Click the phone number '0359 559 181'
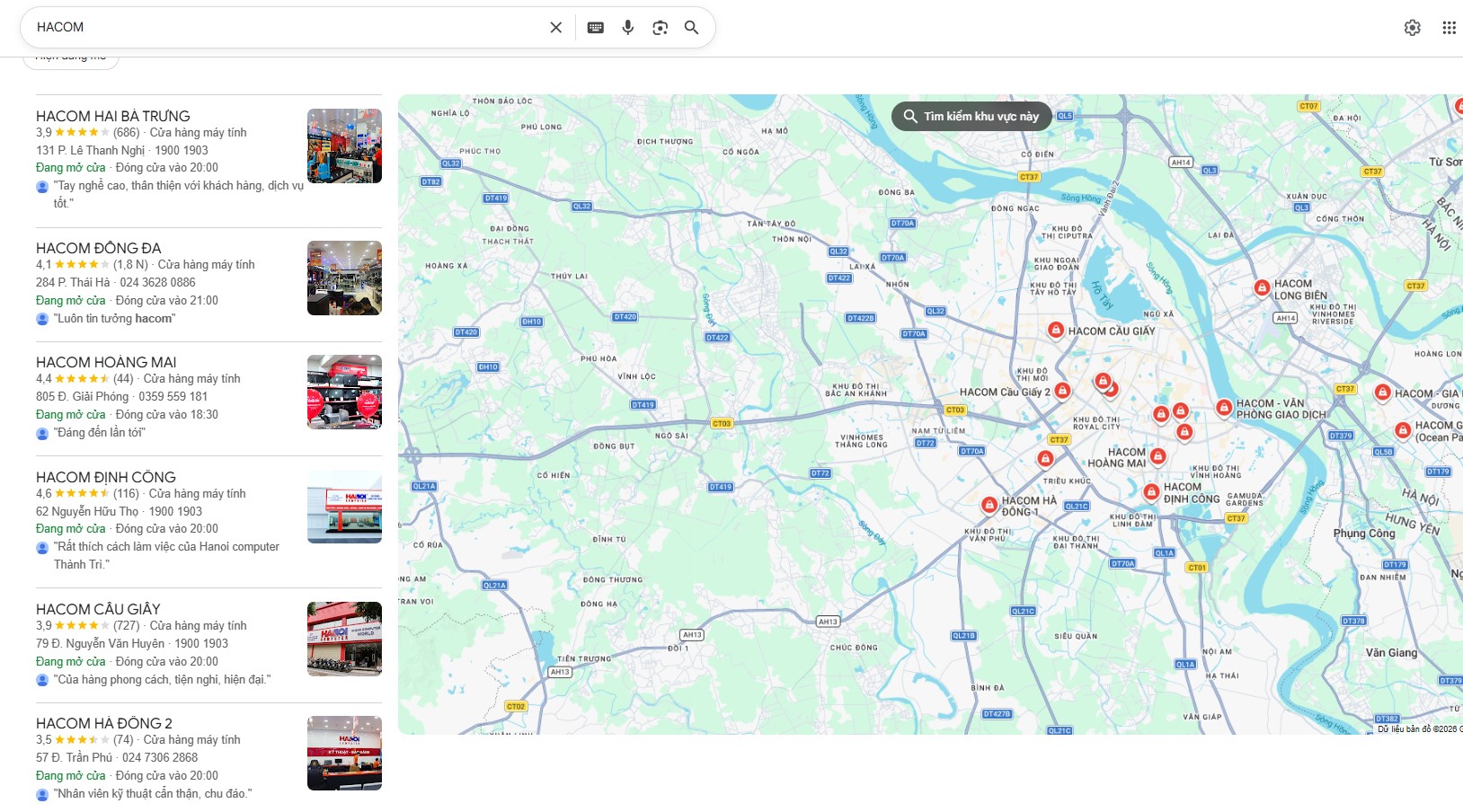 click(173, 396)
